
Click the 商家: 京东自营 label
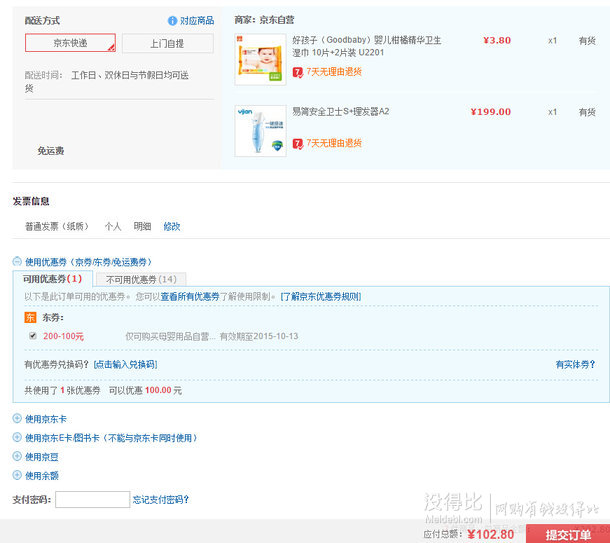click(264, 20)
